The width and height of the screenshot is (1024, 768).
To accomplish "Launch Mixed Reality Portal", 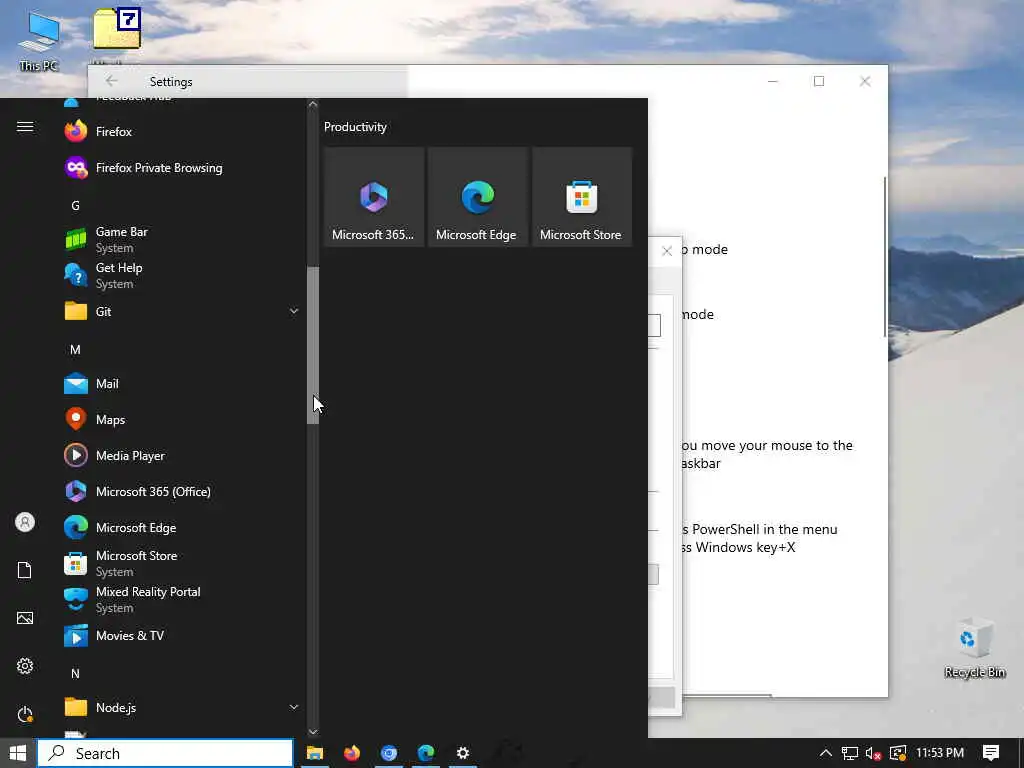I will [183, 600].
